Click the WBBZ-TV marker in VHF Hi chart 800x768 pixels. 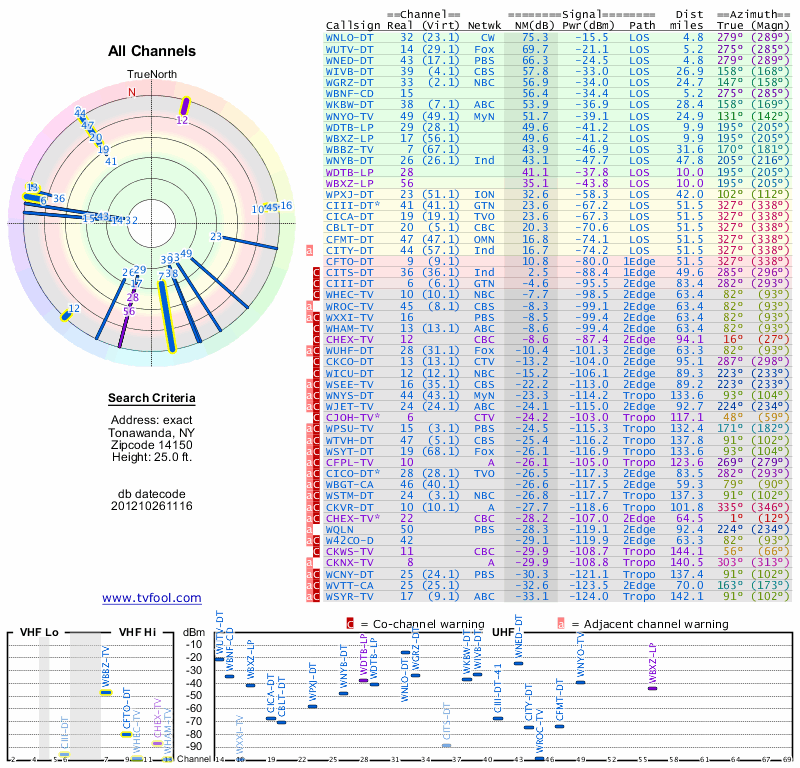[x=106, y=692]
